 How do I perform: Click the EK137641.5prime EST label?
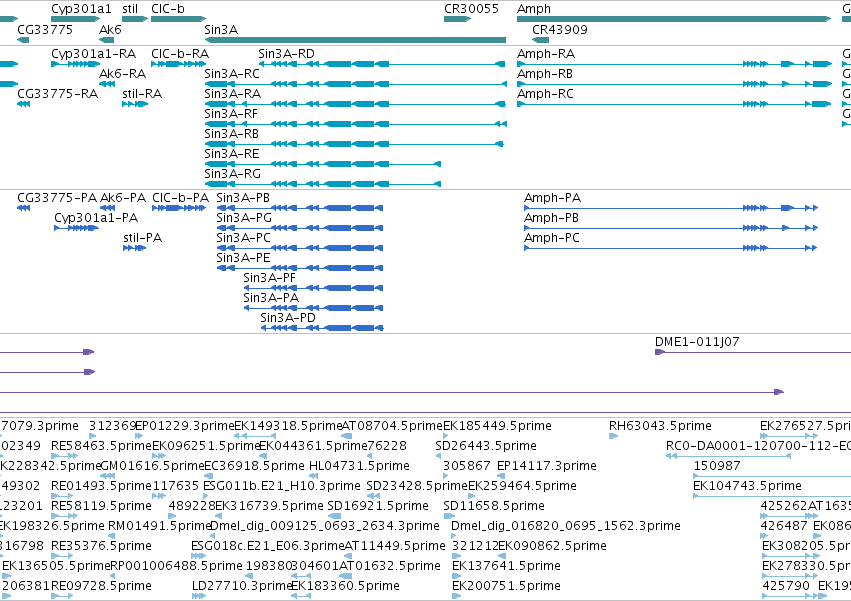pos(506,566)
